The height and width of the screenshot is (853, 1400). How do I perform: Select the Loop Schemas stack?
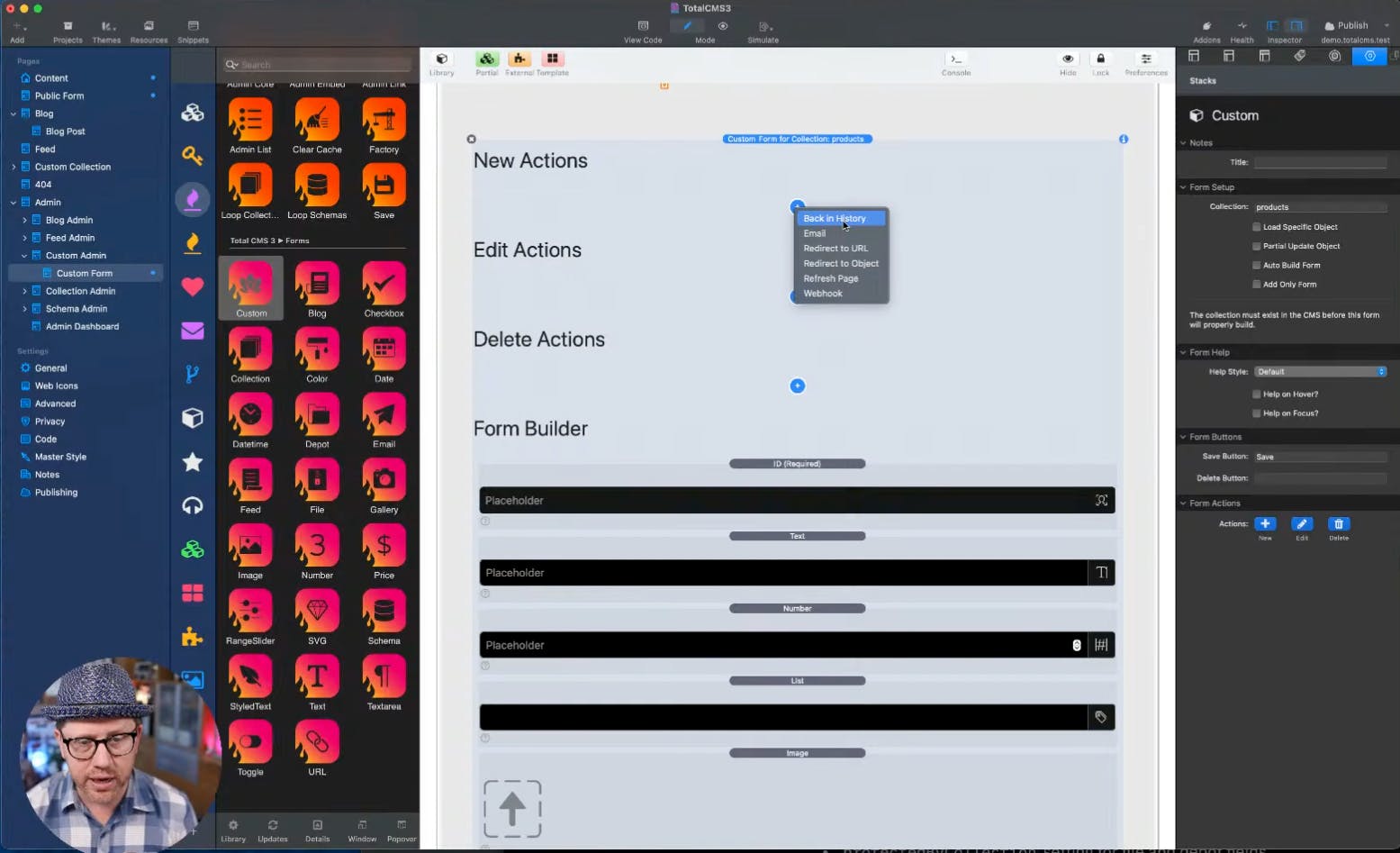click(317, 186)
